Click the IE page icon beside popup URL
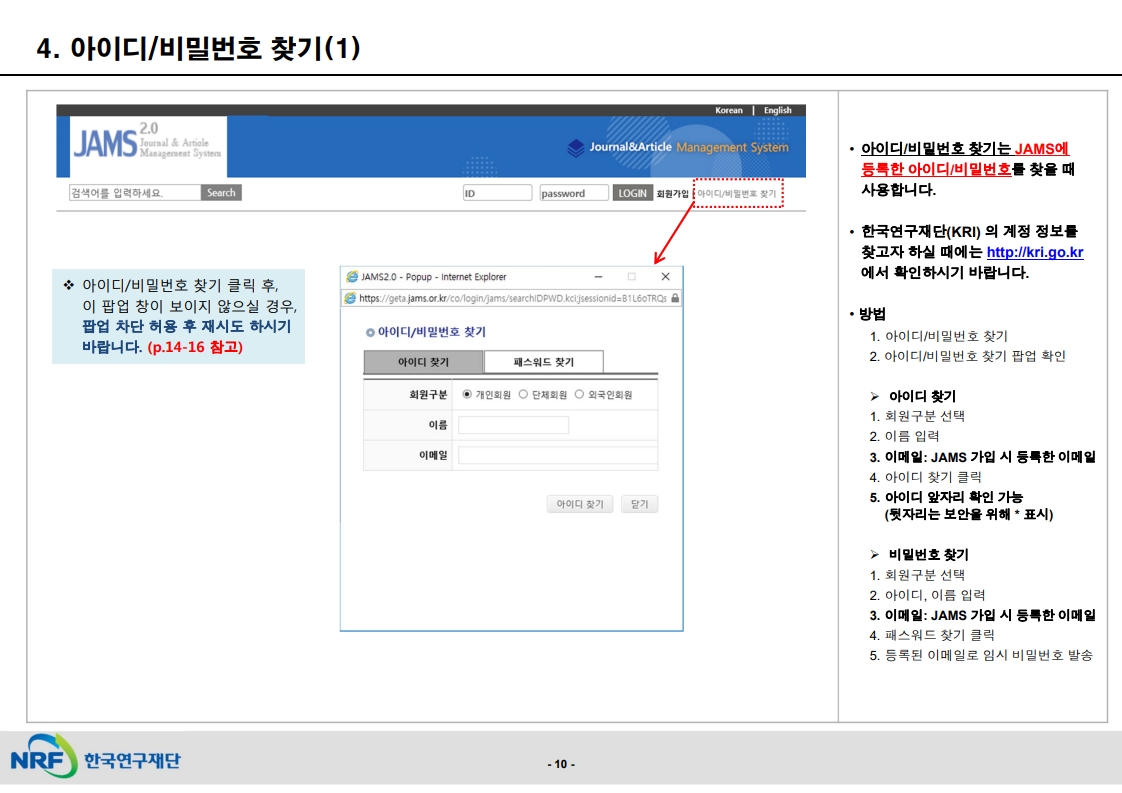The width and height of the screenshot is (1122, 793). pyautogui.click(x=350, y=298)
